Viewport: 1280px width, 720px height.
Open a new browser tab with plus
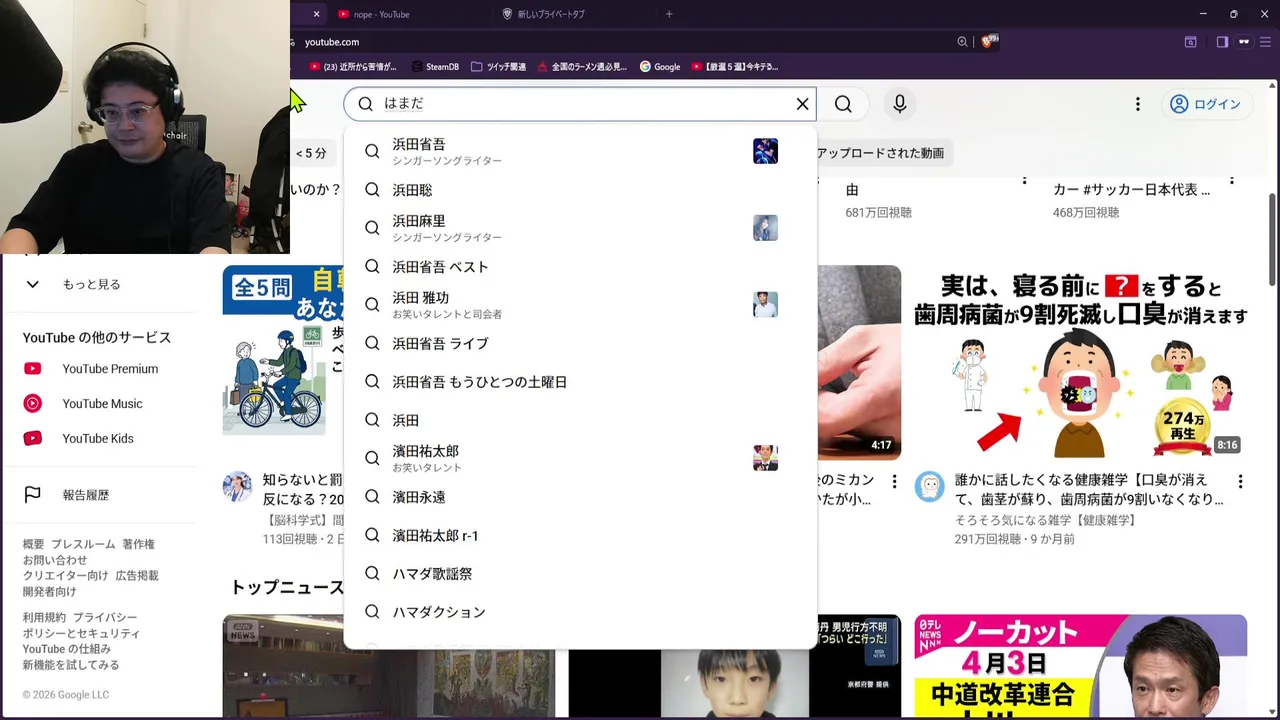(x=669, y=14)
